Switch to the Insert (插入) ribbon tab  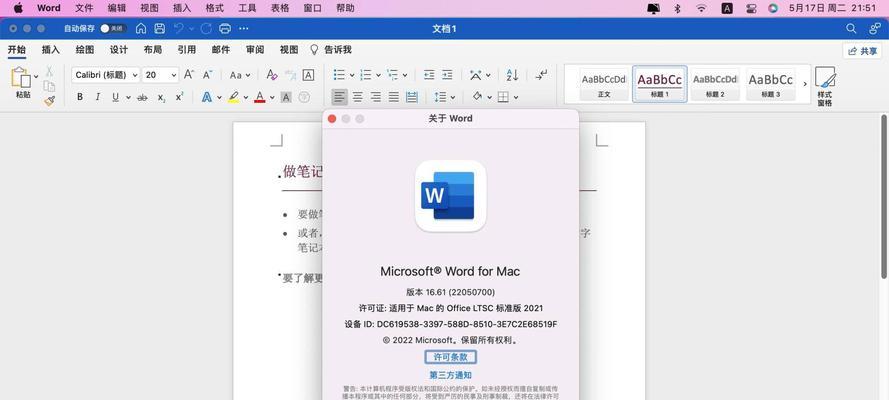50,50
